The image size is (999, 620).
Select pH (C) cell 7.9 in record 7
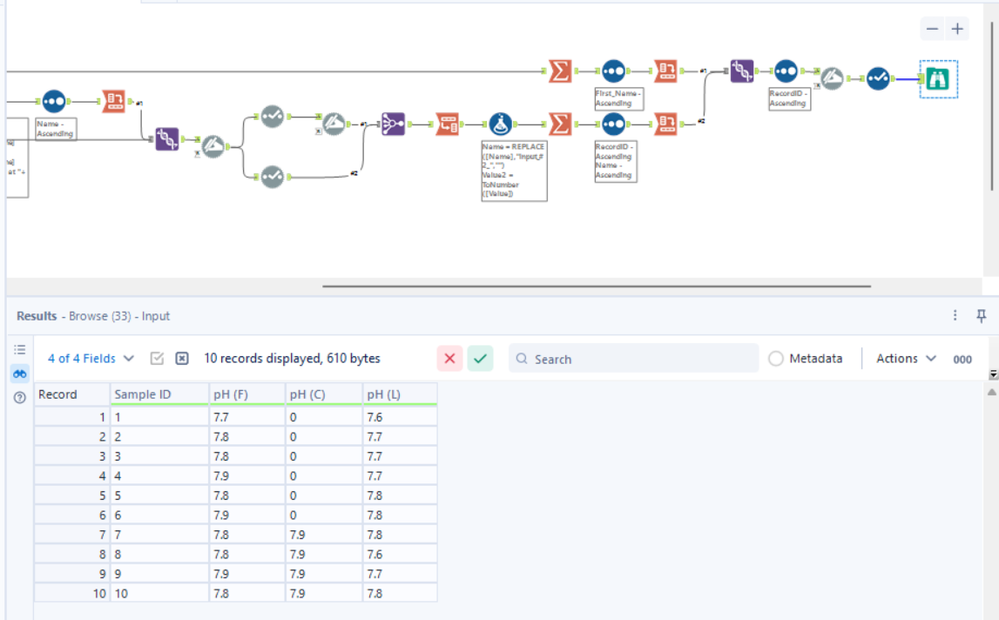tap(324, 535)
